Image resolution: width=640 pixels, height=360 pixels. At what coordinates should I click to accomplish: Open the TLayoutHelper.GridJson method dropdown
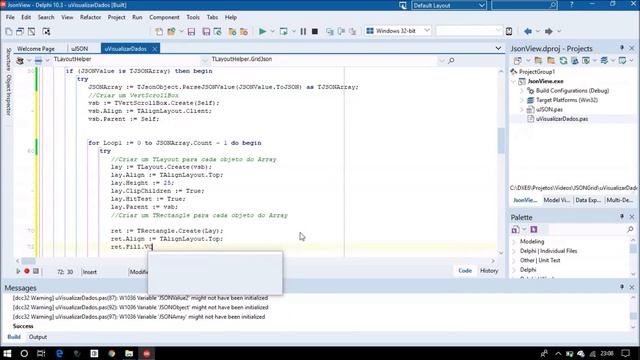441,60
